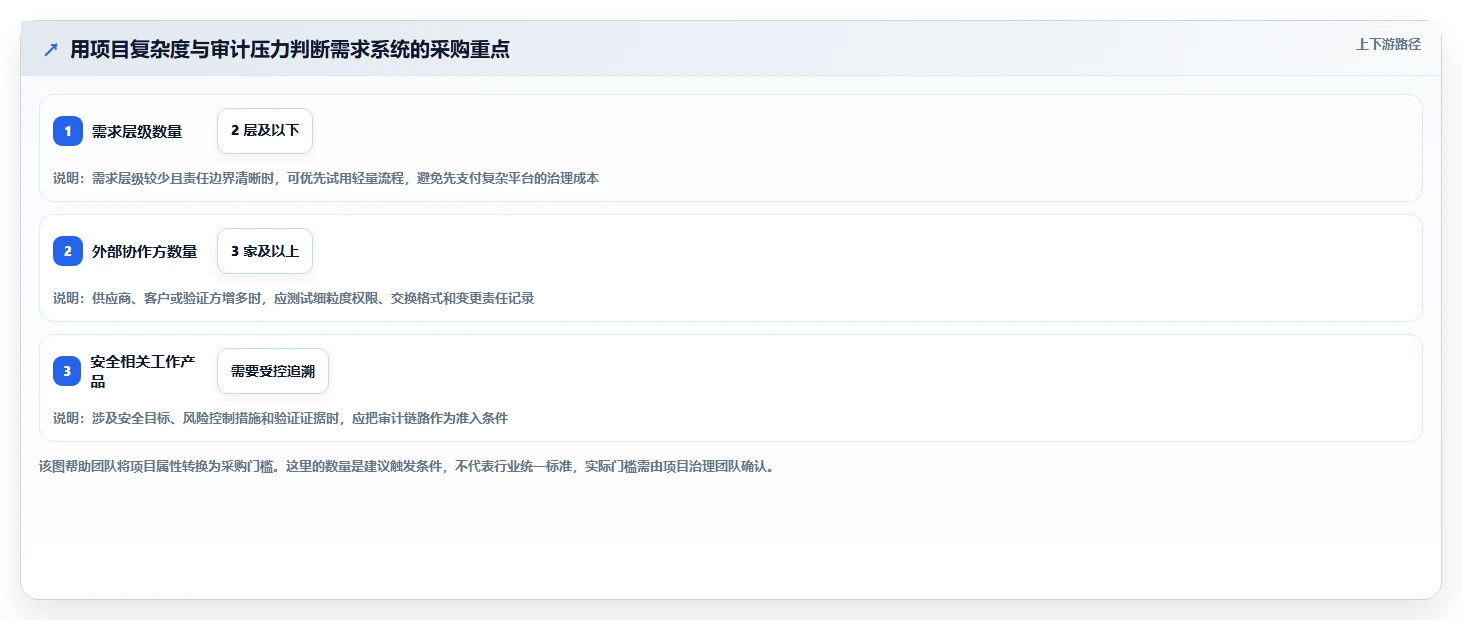Viewport: 1462px width, 620px height.
Task: Click the arrow icon beside the title
Action: click(x=51, y=49)
